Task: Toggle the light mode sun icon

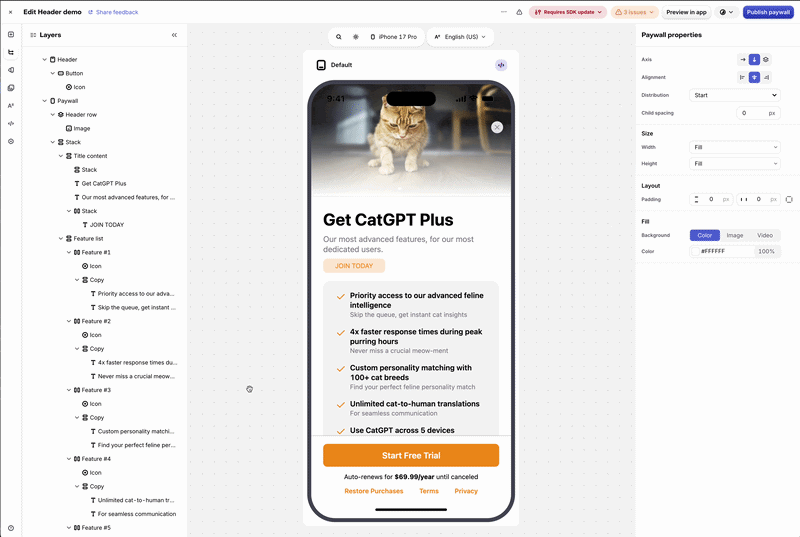Action: (356, 37)
